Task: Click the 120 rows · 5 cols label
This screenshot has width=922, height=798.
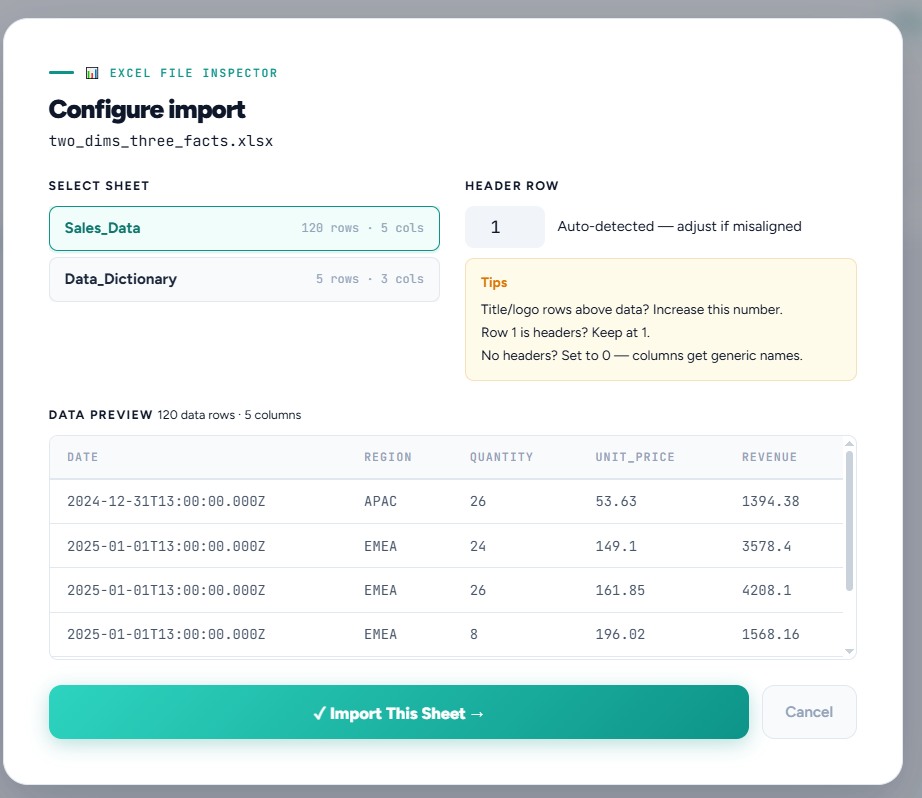Action: pyautogui.click(x=364, y=228)
